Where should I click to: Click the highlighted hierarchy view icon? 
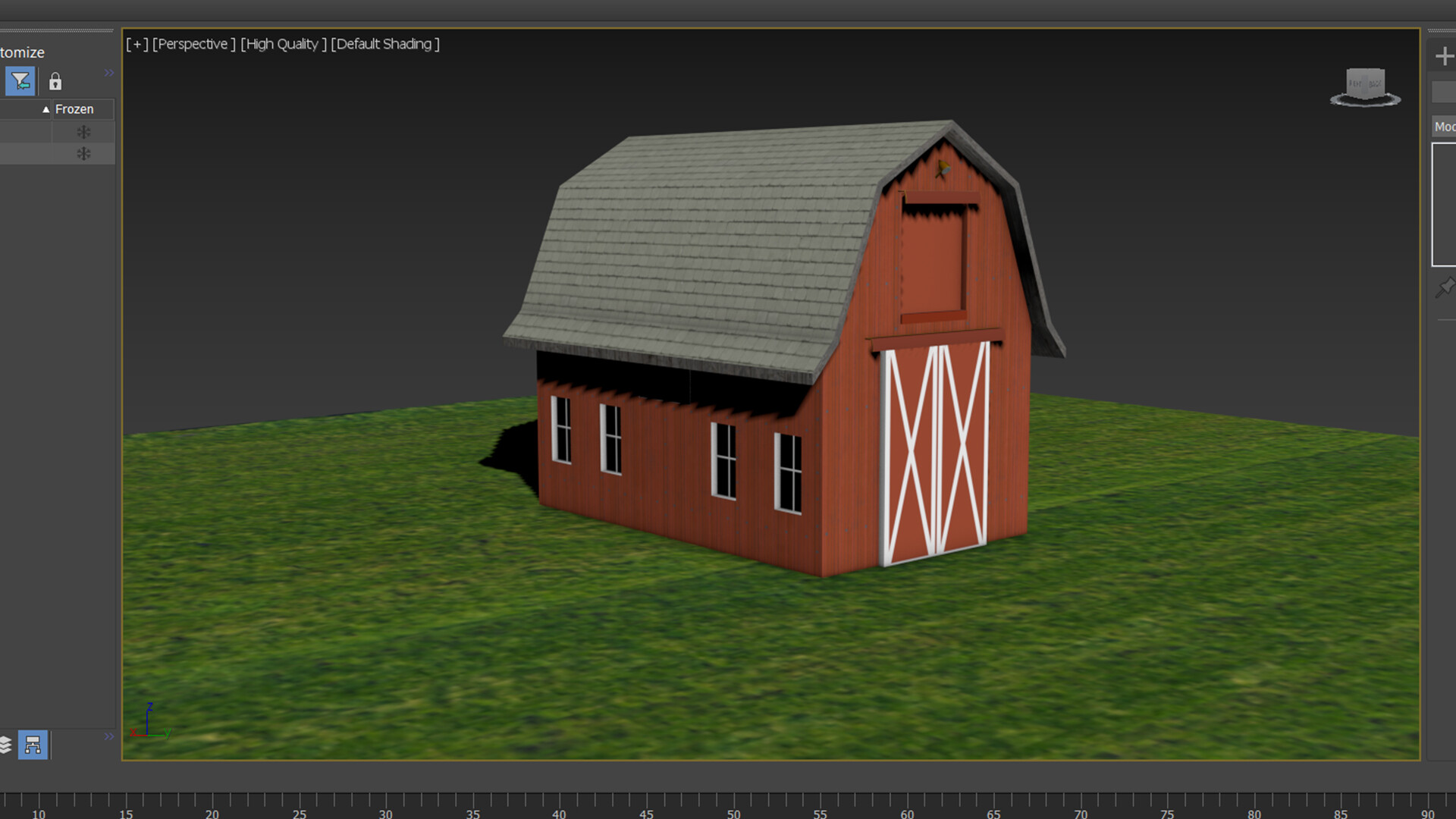tap(33, 745)
